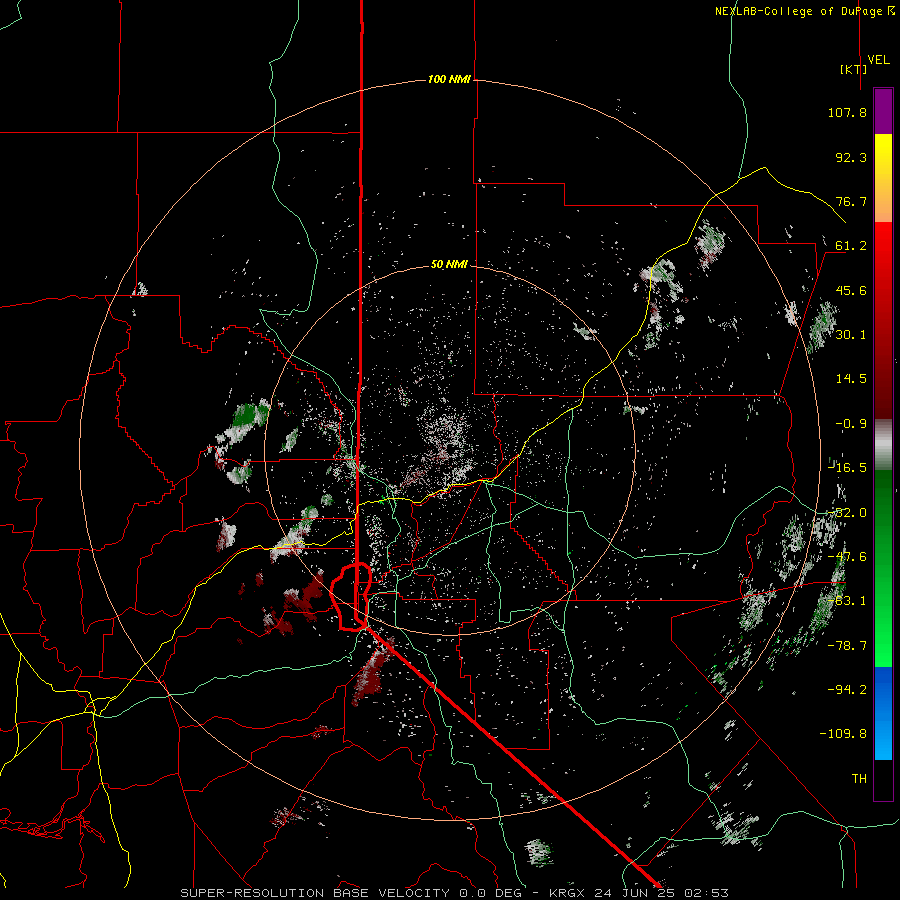Click the TH label beside the color bar
This screenshot has height=900, width=900.
(859, 779)
